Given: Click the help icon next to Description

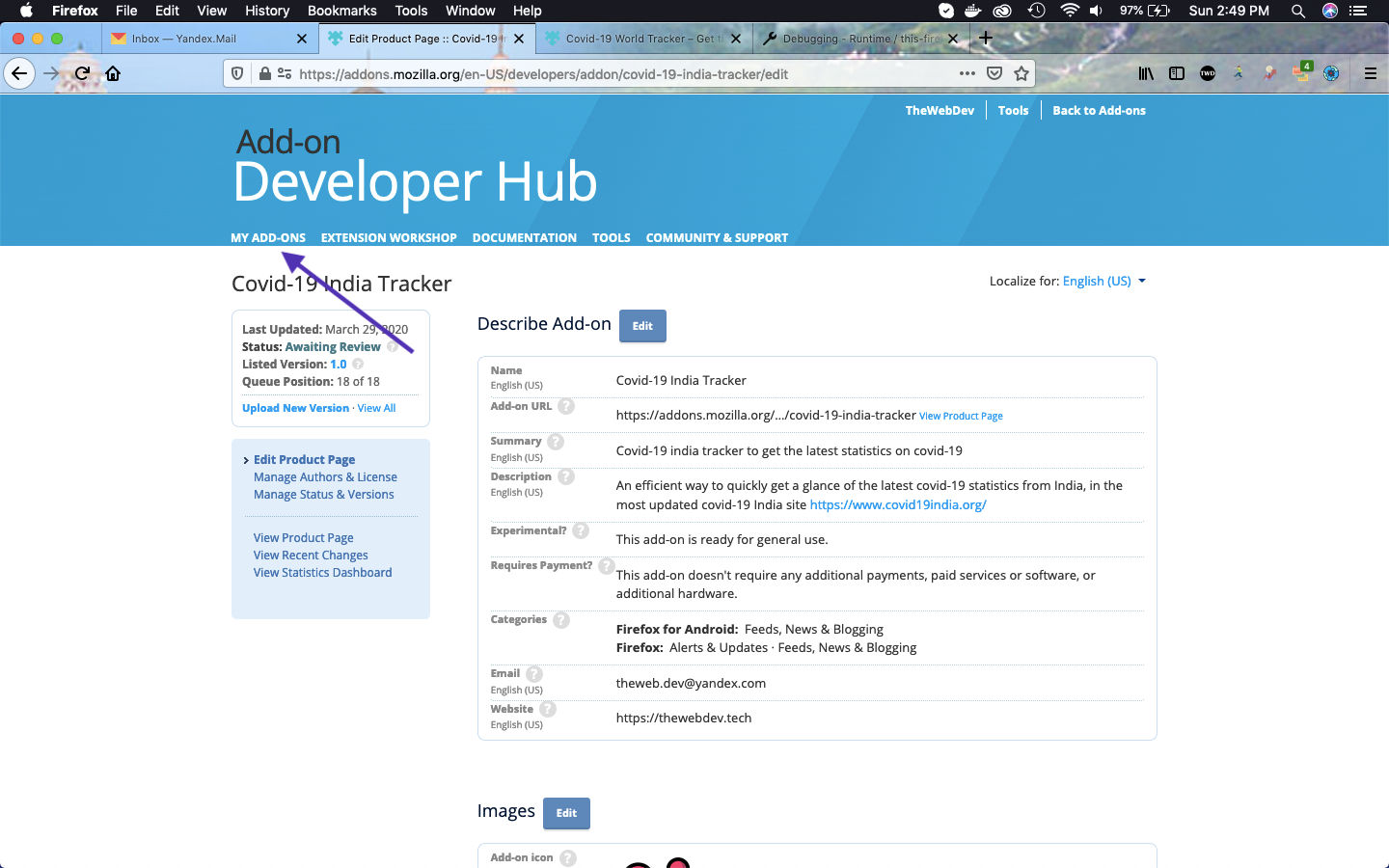Looking at the screenshot, I should 566,476.
